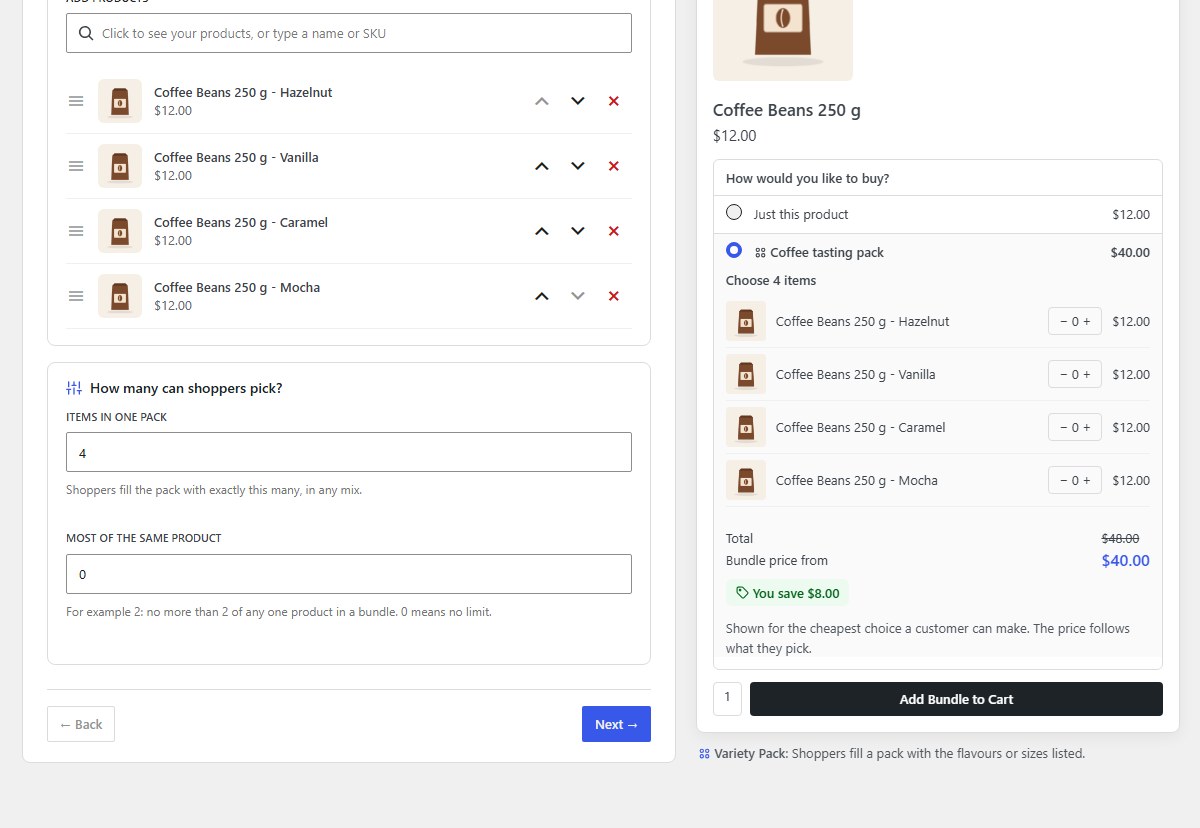Move Caramel down in the product list

click(x=578, y=231)
